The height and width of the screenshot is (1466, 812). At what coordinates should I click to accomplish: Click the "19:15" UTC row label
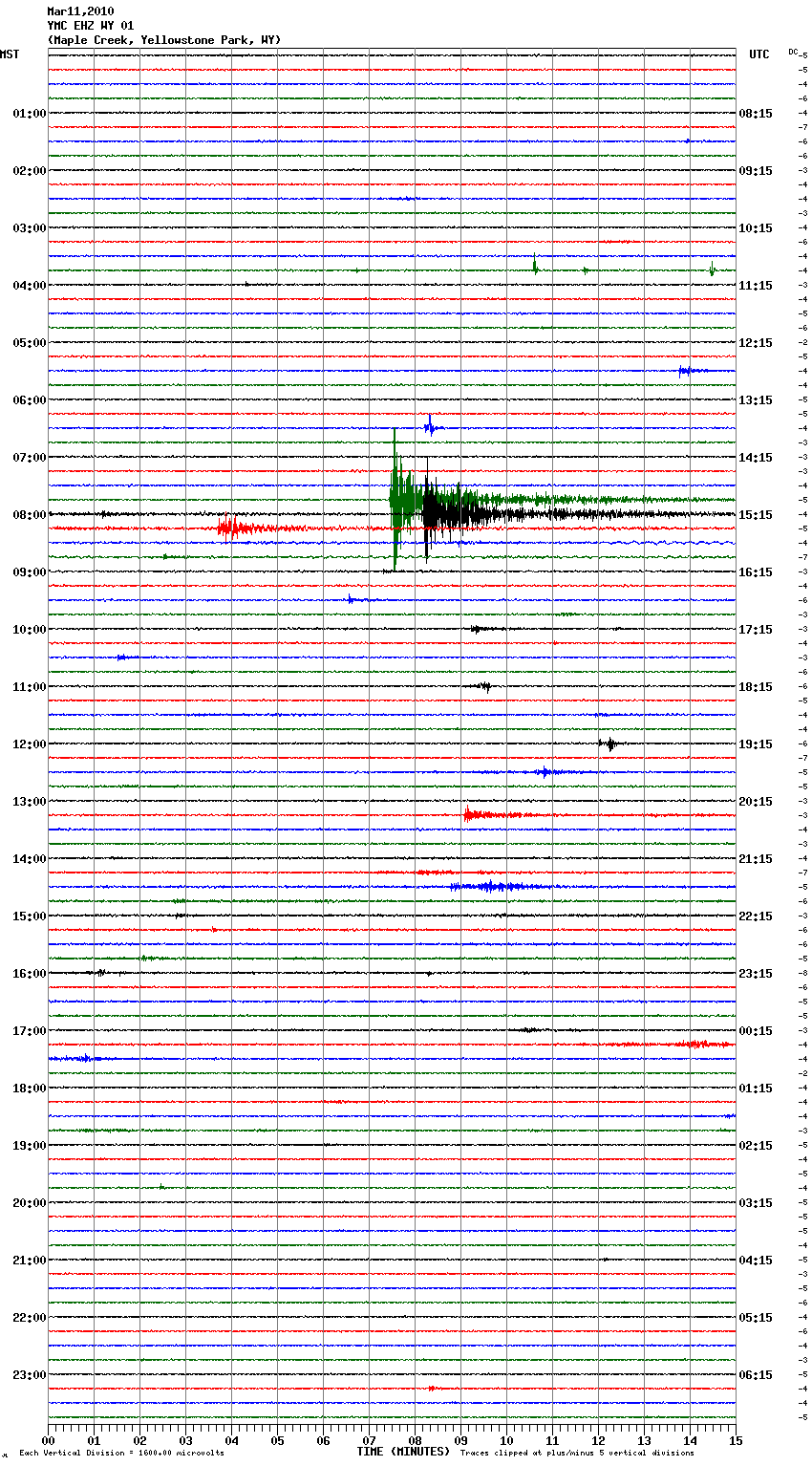click(756, 744)
